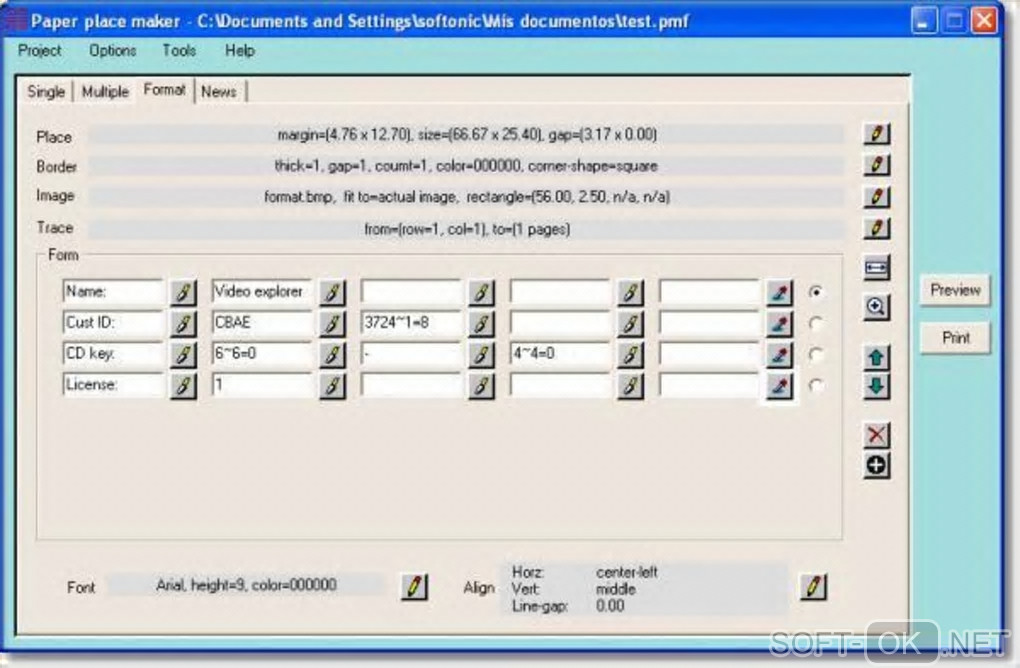The width and height of the screenshot is (1020, 668).
Task: Switch to the Multiple tab
Action: point(105,92)
